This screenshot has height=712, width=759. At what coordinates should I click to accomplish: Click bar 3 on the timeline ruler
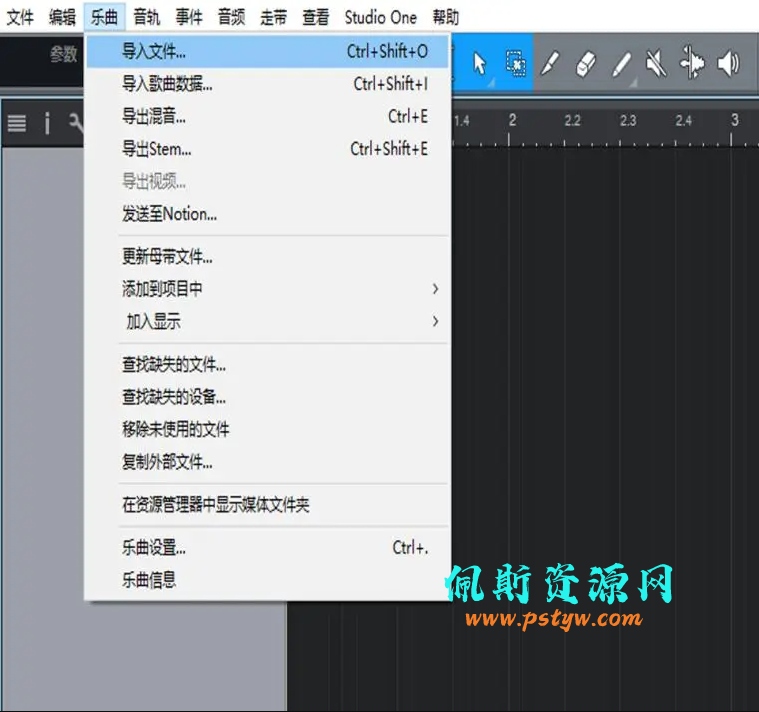[734, 120]
